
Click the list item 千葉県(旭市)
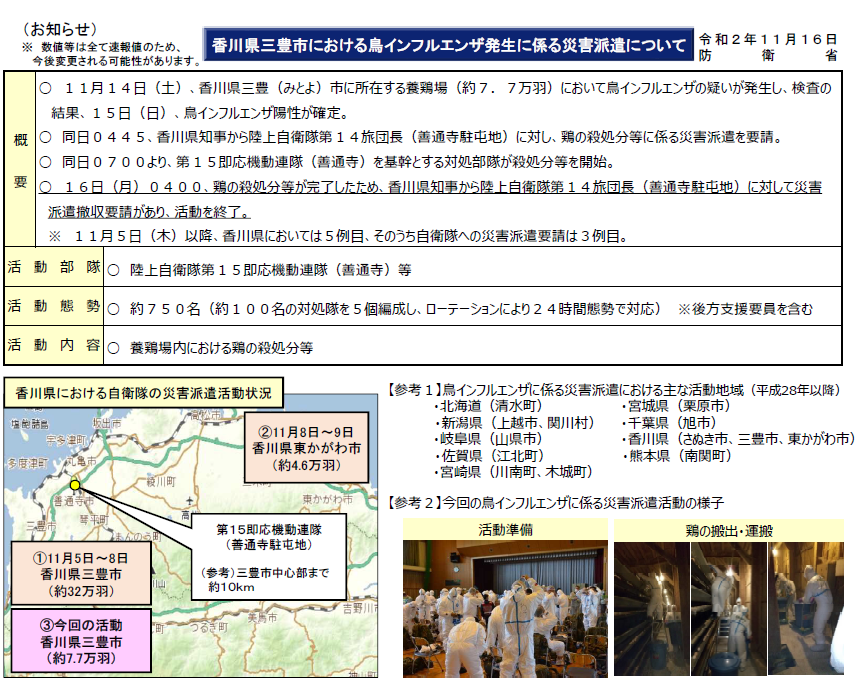tap(670, 423)
